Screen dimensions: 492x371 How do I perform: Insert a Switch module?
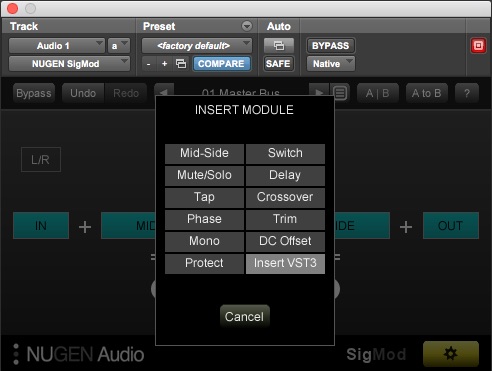pyautogui.click(x=285, y=153)
